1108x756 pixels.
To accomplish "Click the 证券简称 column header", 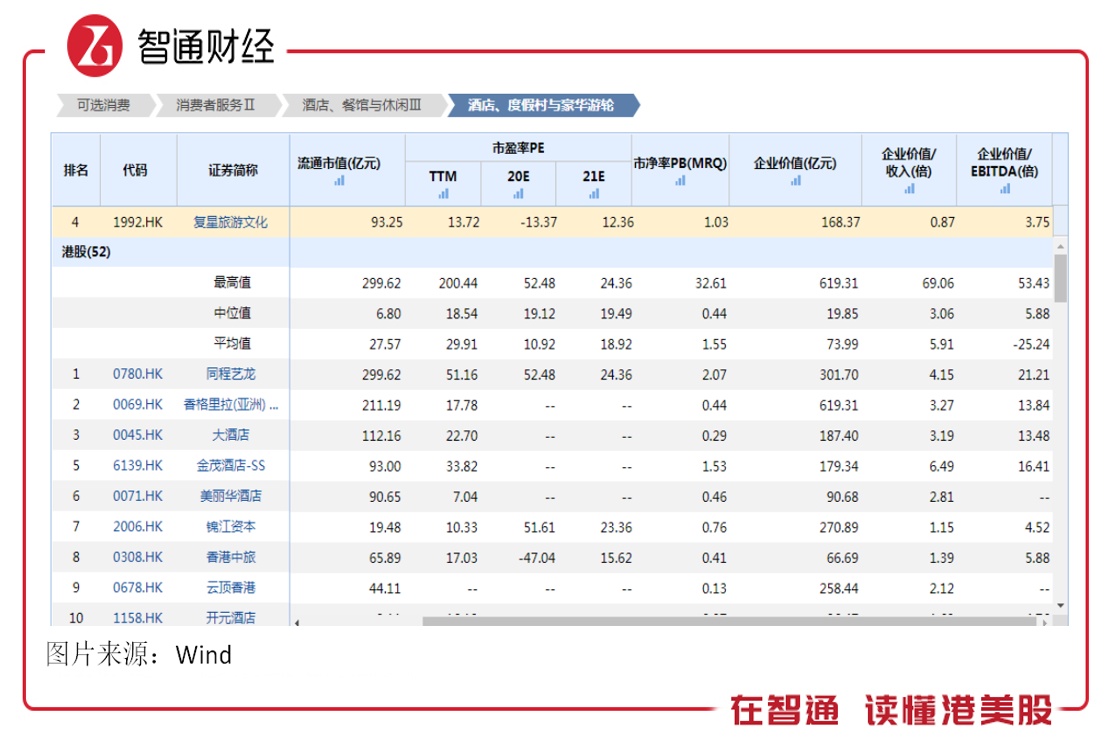I will [232, 170].
